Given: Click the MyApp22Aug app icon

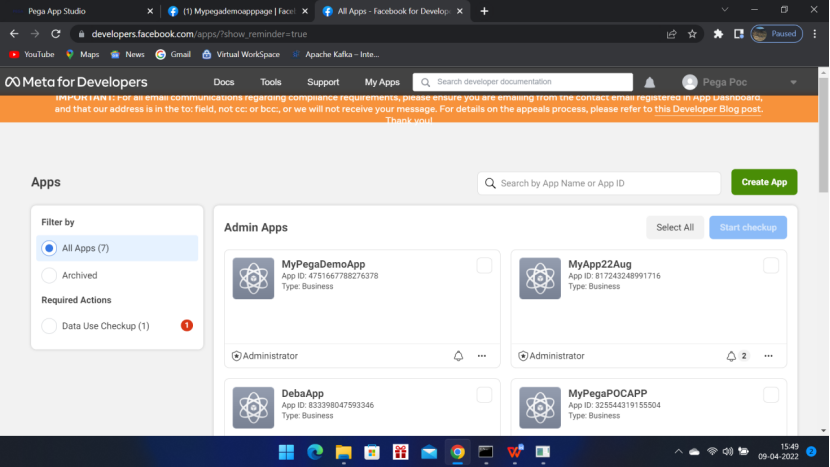Looking at the screenshot, I should [540, 279].
